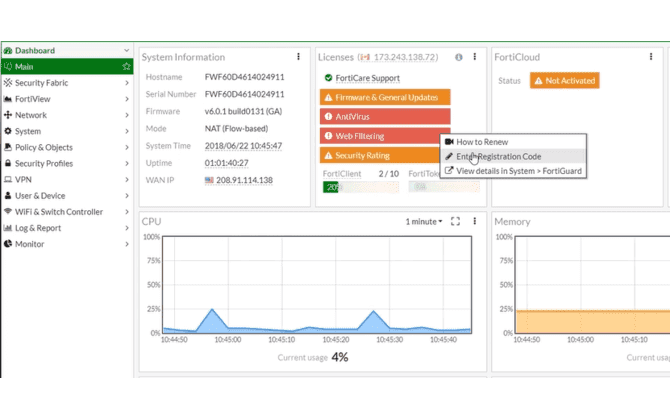Screen dimensions: 670x419
Task: Click the CPU current usage 4% value
Action: pos(340,357)
